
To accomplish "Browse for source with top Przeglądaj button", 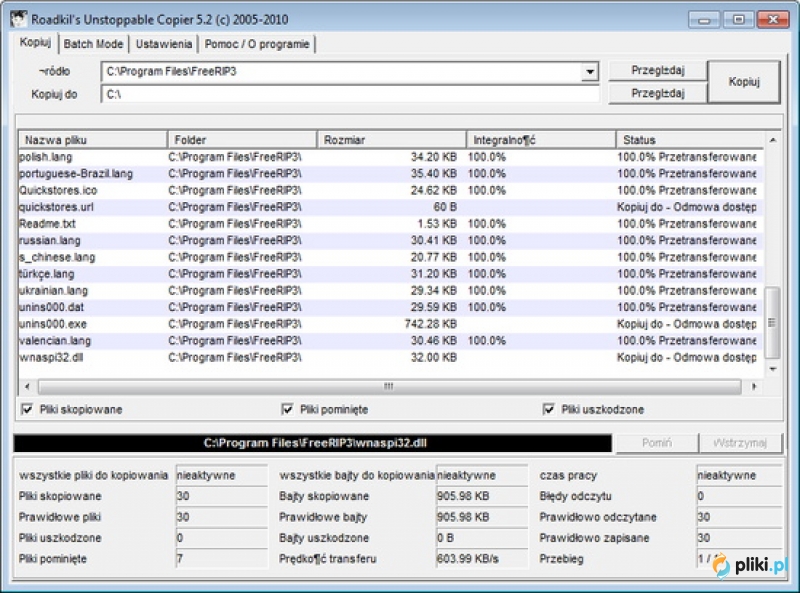I will pos(658,70).
